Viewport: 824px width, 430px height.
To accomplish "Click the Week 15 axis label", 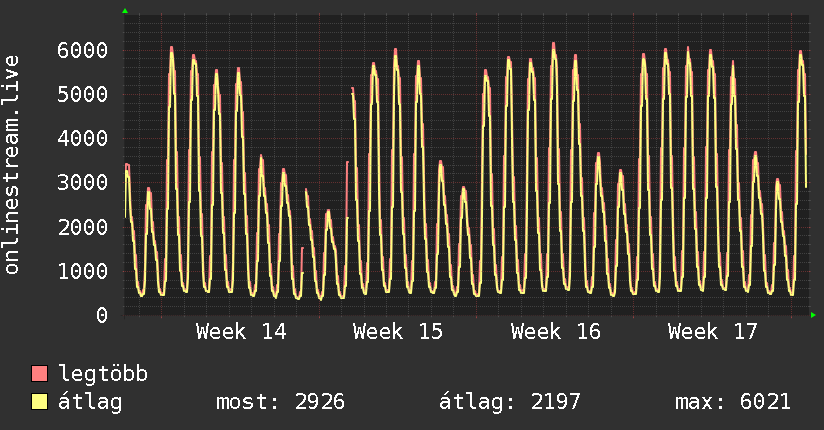I will pos(398,332).
